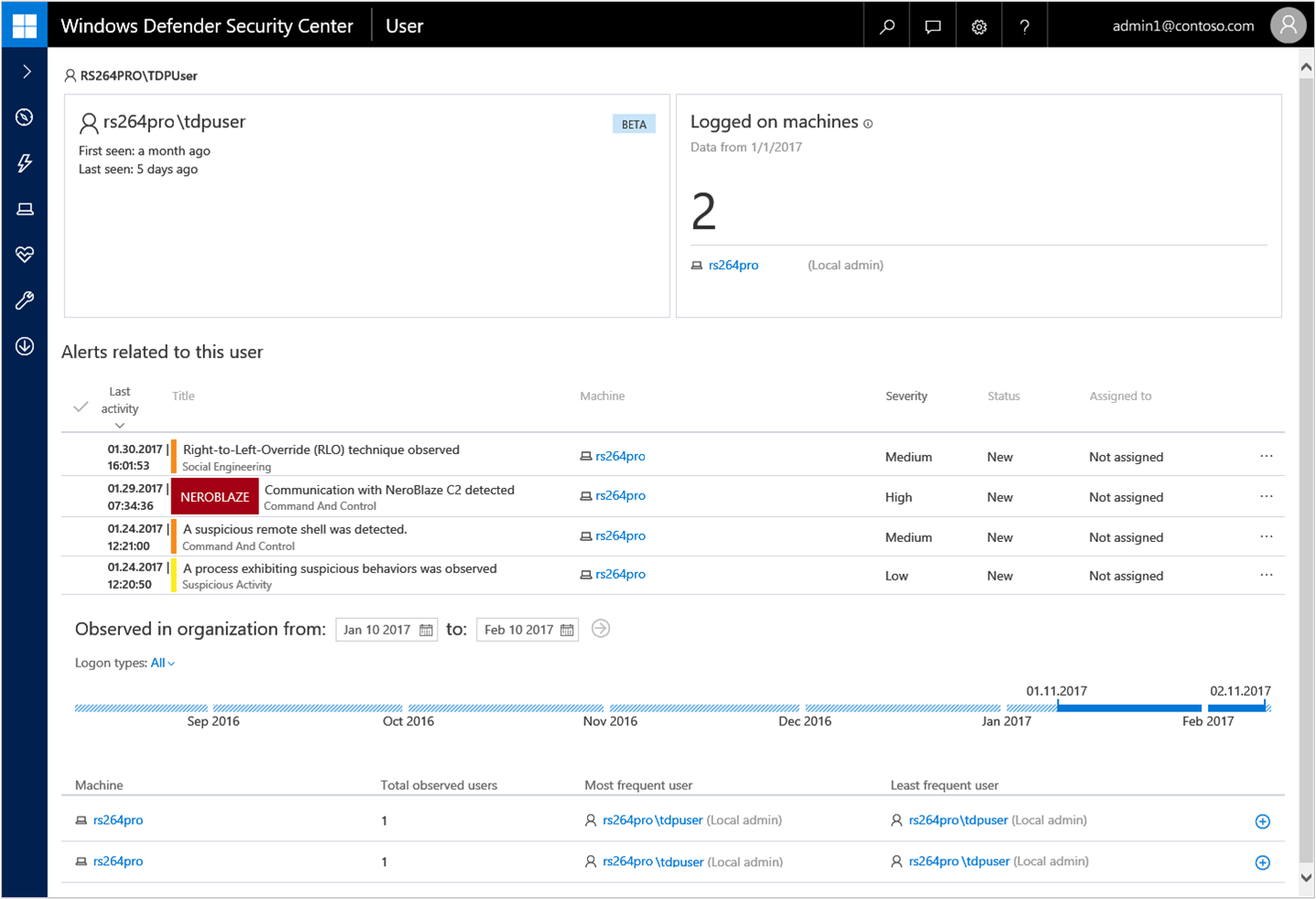Viewport: 1316px width, 899px height.
Task: Expand first rs264pro machine row plus
Action: point(1262,821)
